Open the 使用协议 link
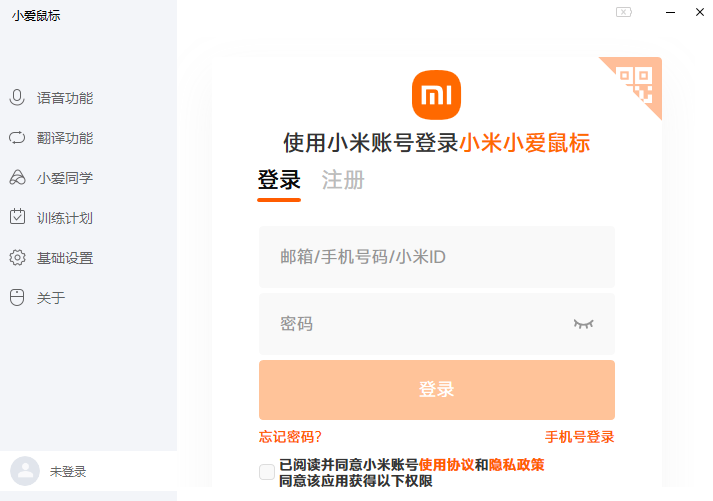 click(446, 465)
